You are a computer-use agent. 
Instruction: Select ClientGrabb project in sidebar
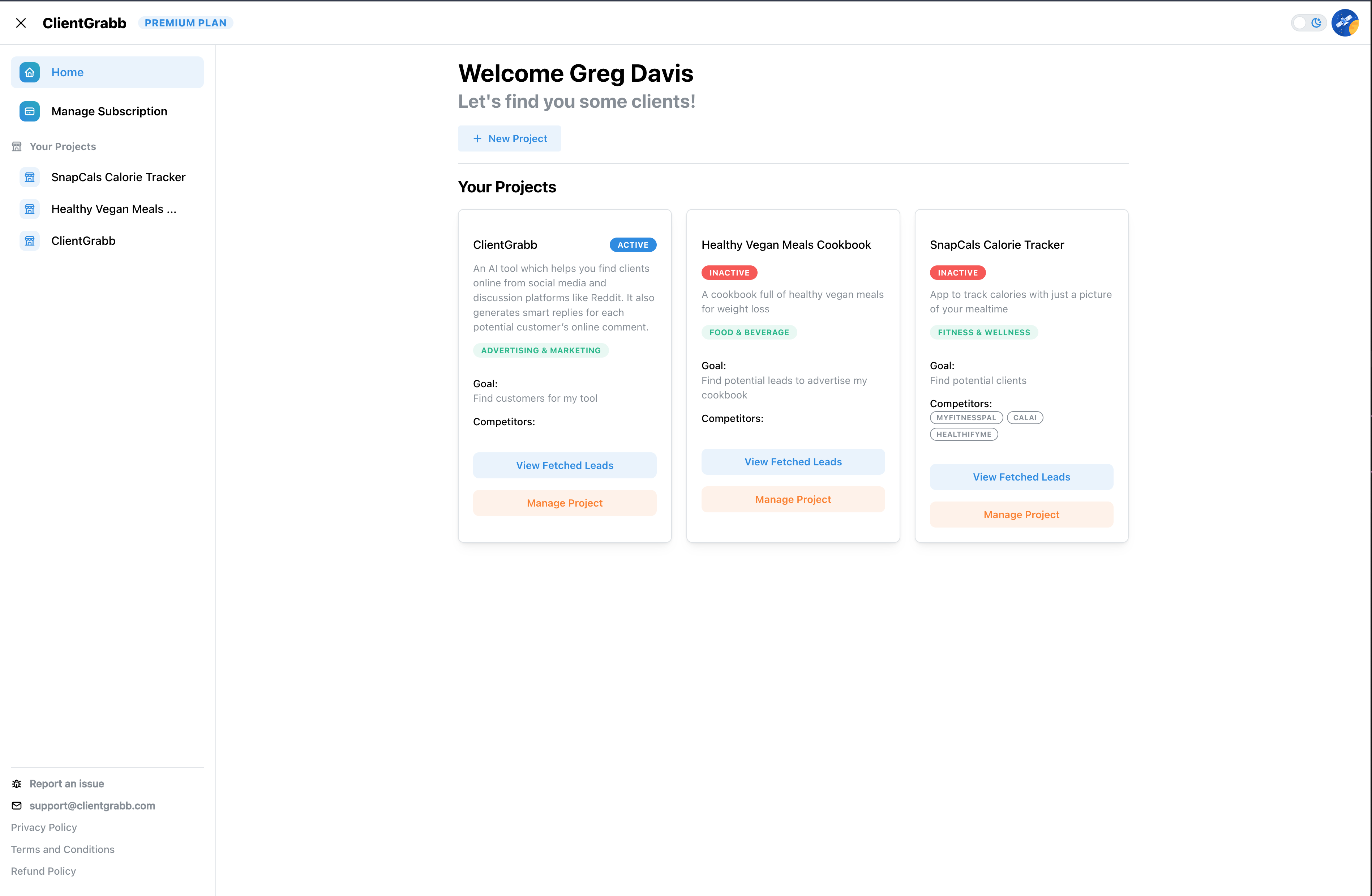pos(83,240)
